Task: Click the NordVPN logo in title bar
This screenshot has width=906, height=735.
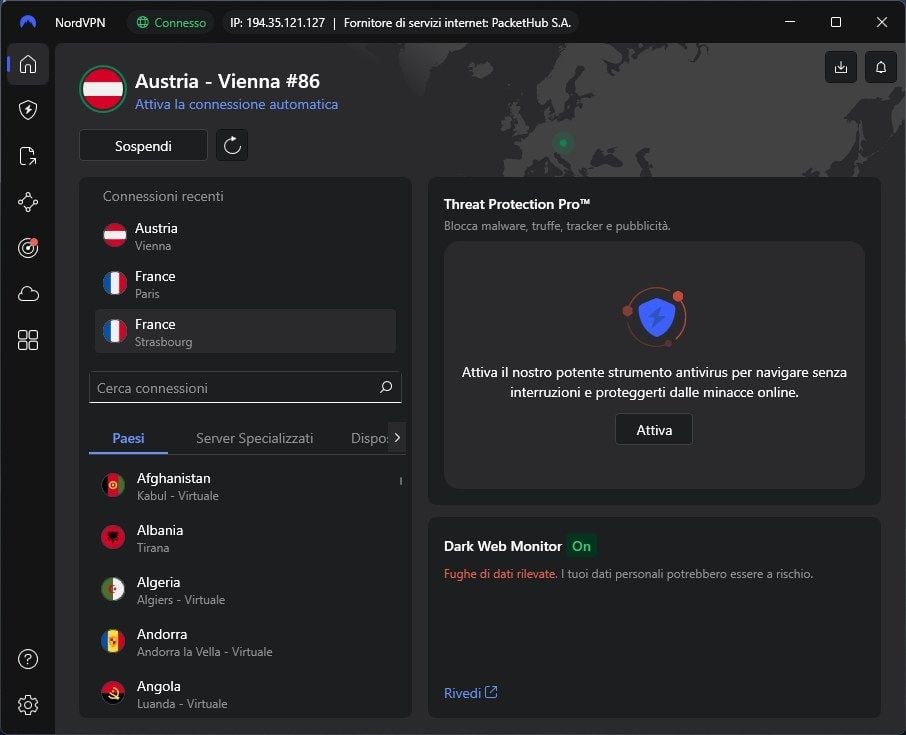Action: pos(28,23)
